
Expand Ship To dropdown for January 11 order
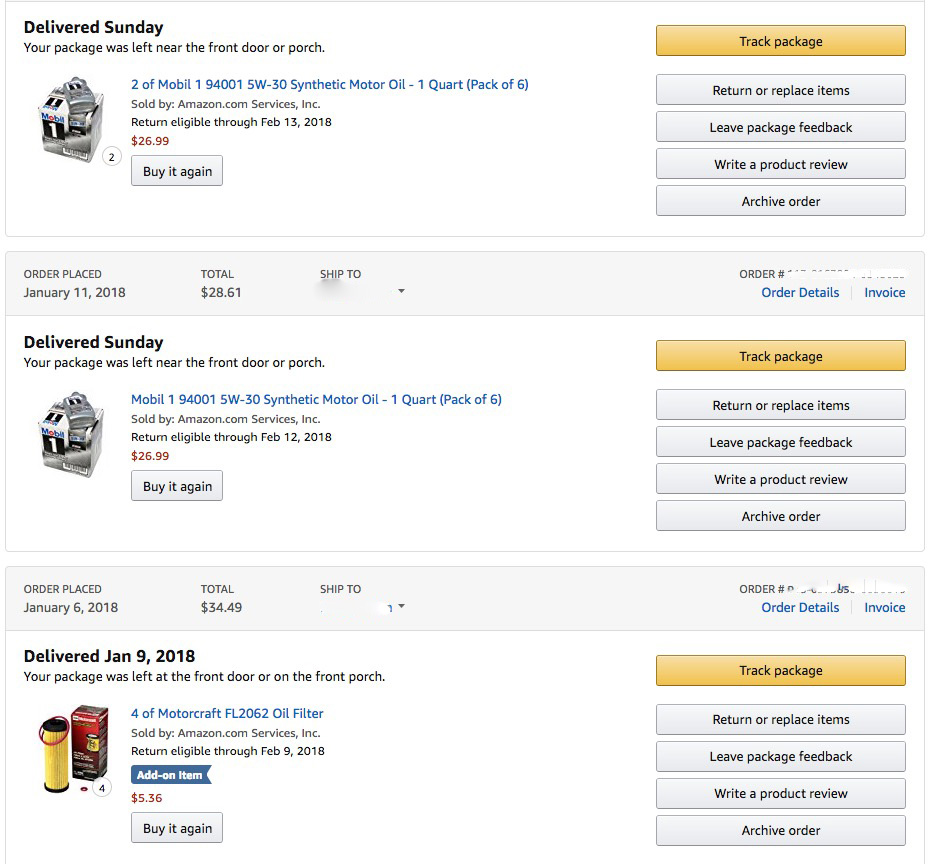pos(401,291)
